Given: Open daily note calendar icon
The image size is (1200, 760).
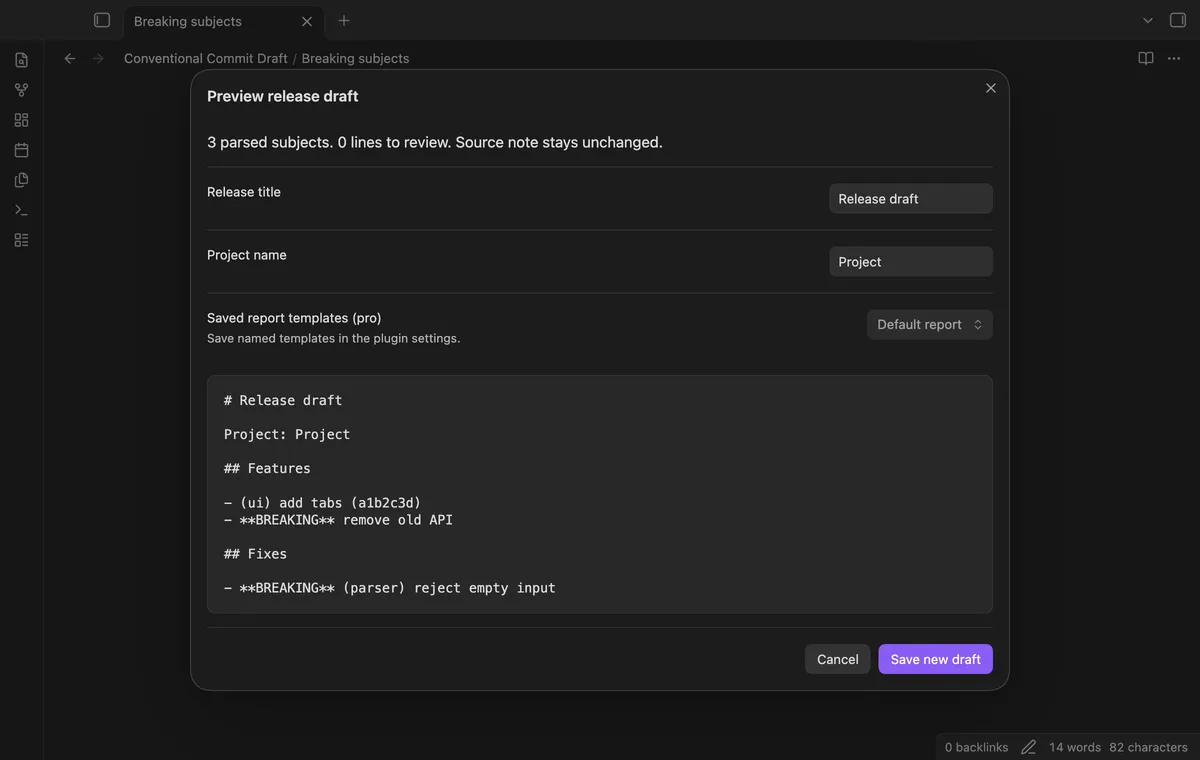Looking at the screenshot, I should 22,150.
